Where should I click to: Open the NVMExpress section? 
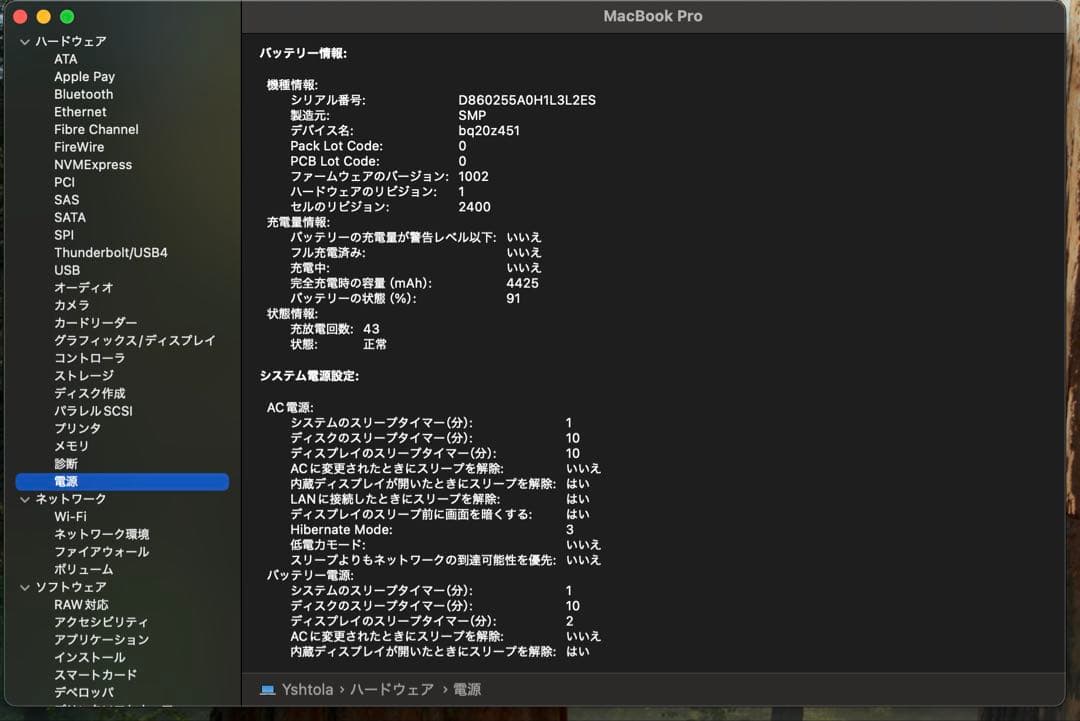coord(93,164)
